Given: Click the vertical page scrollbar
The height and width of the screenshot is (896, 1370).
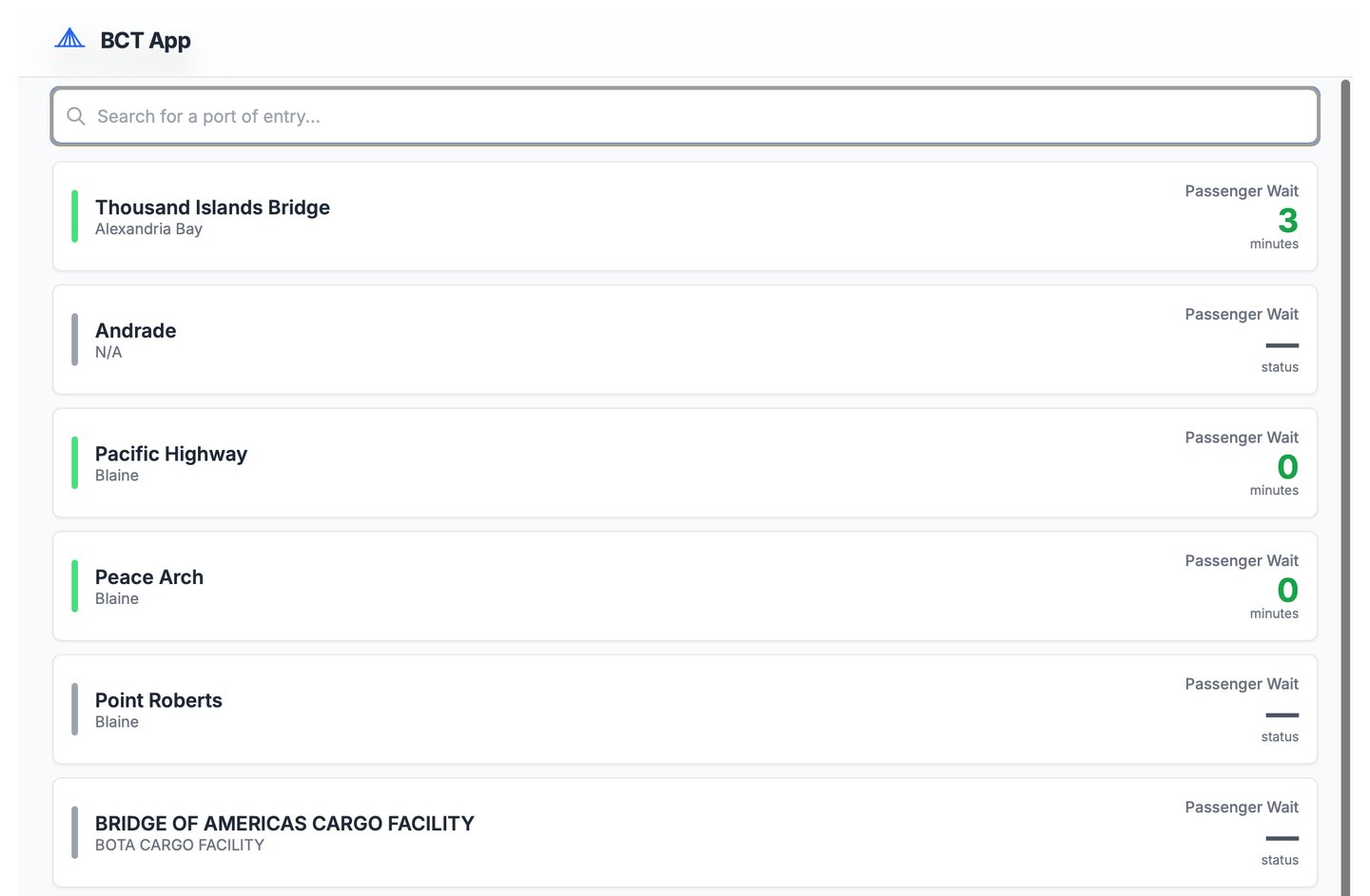Looking at the screenshot, I should pyautogui.click(x=1345, y=476).
